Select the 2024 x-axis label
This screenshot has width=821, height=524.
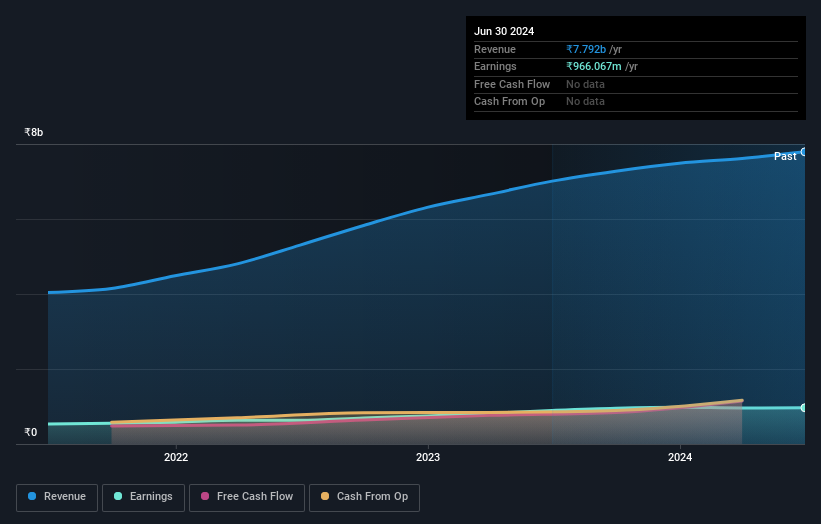click(x=680, y=457)
